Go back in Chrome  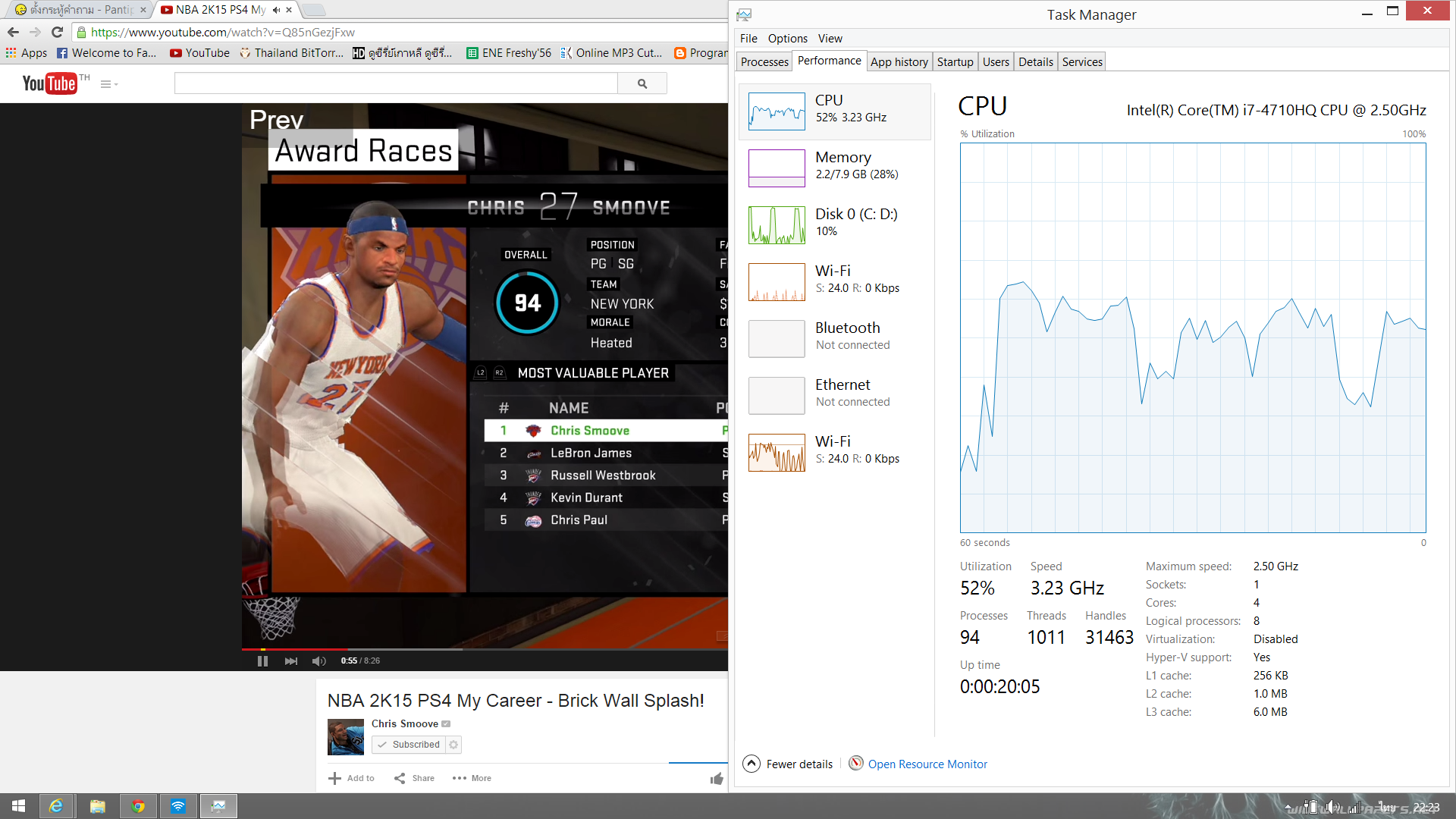[x=13, y=32]
